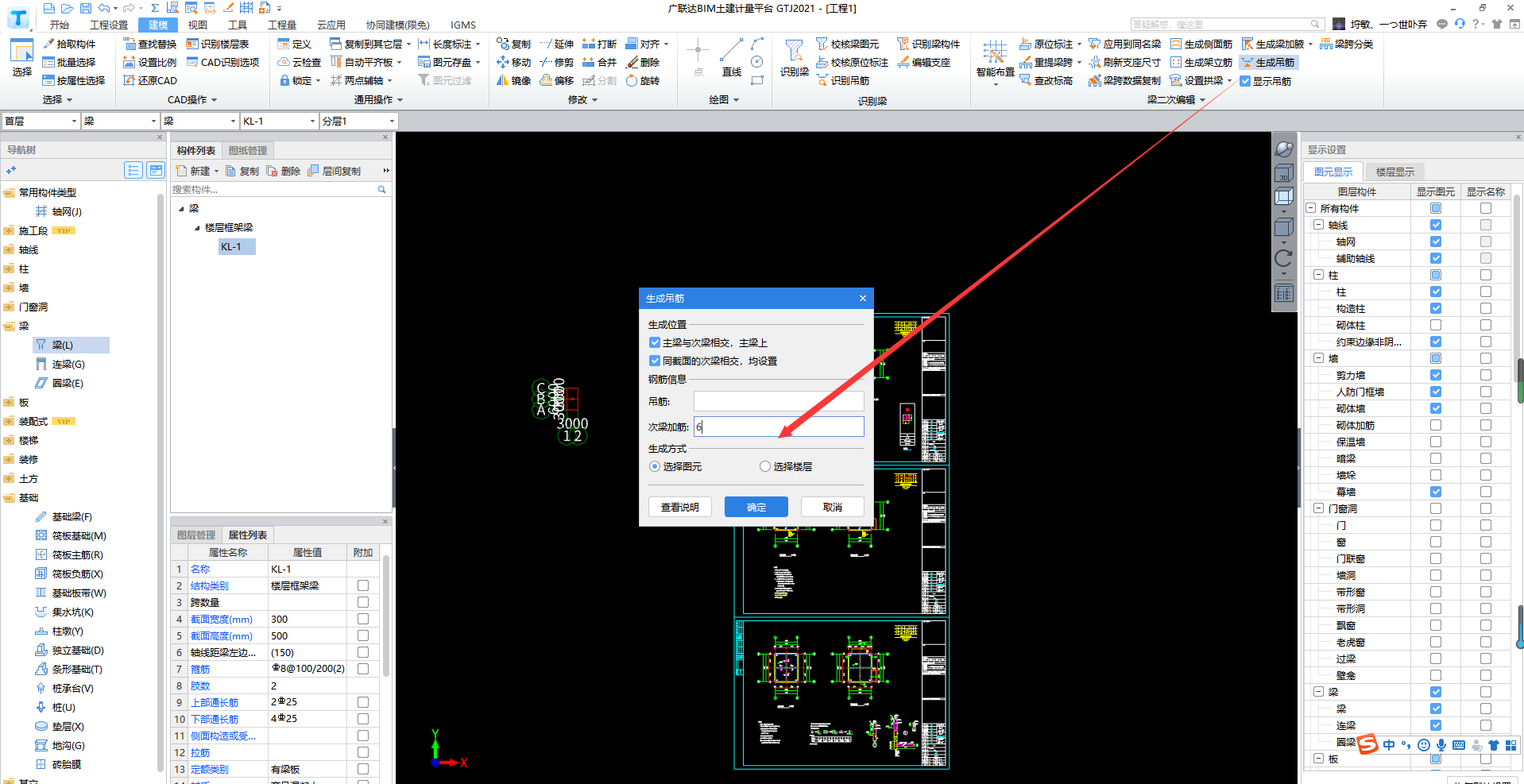Open the 视图 ribbon tab
Viewport: 1524px width, 784px height.
pos(197,25)
